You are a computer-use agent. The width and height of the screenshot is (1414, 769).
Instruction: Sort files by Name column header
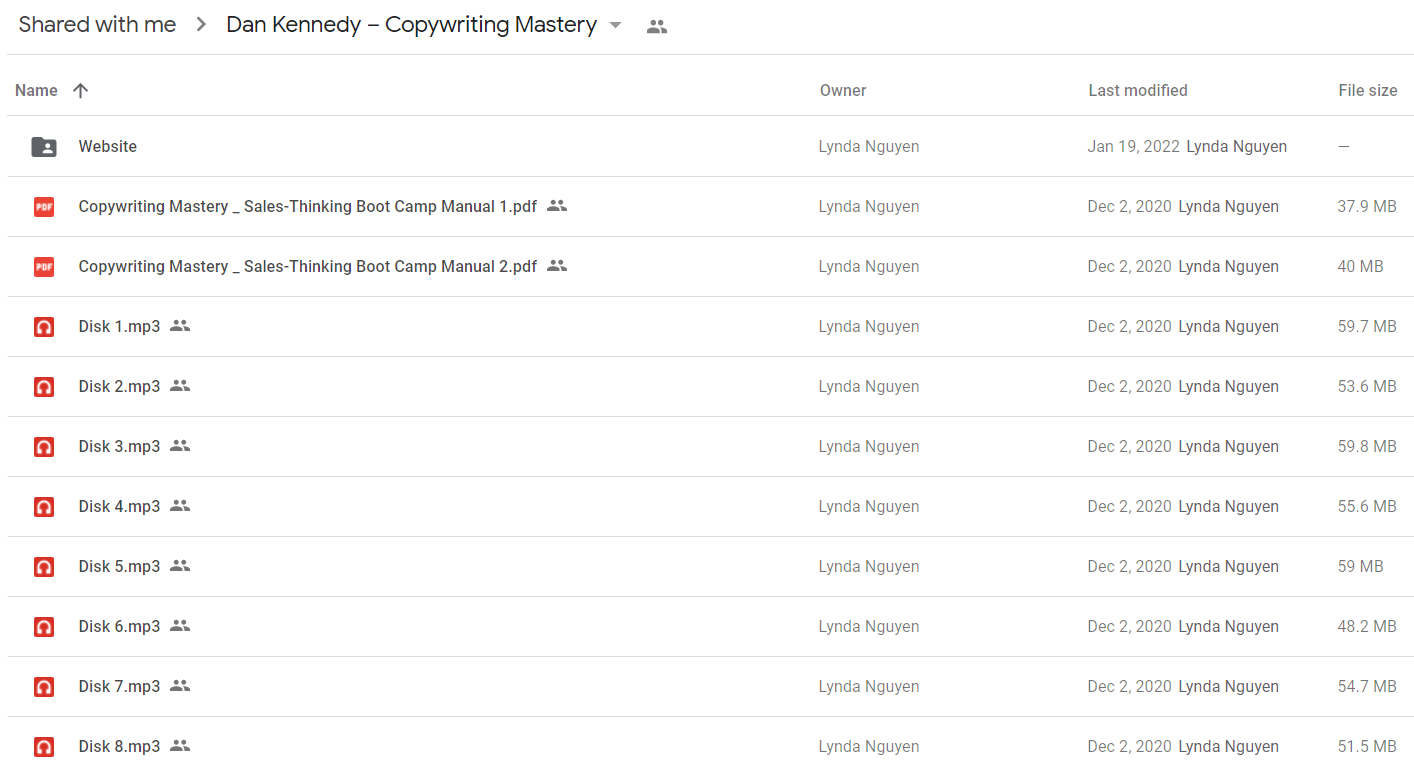click(37, 90)
